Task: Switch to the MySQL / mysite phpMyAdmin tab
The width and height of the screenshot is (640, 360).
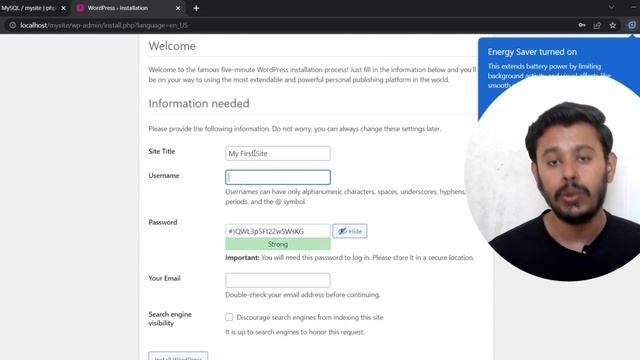Action: click(29, 8)
